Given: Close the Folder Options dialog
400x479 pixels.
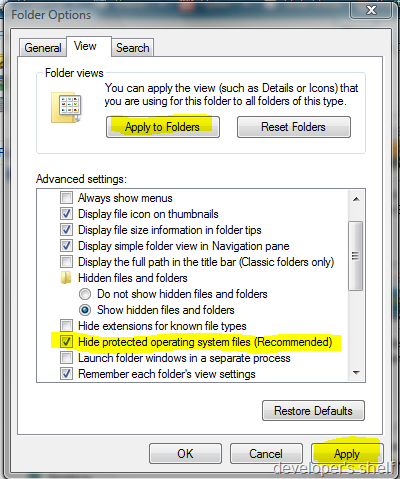Looking at the screenshot, I should (x=371, y=10).
